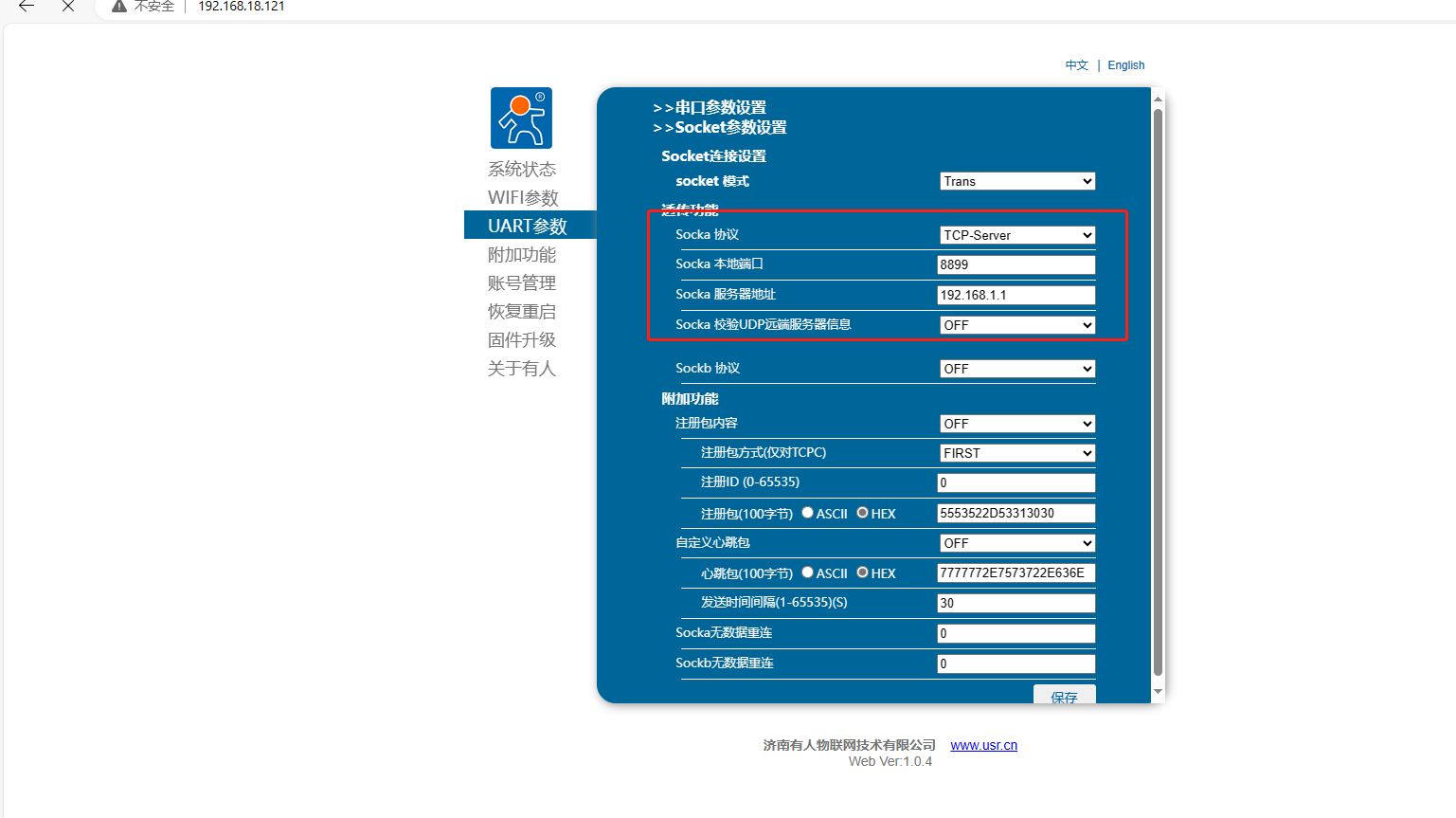Select HEX for heartbeat packet

pyautogui.click(x=862, y=573)
